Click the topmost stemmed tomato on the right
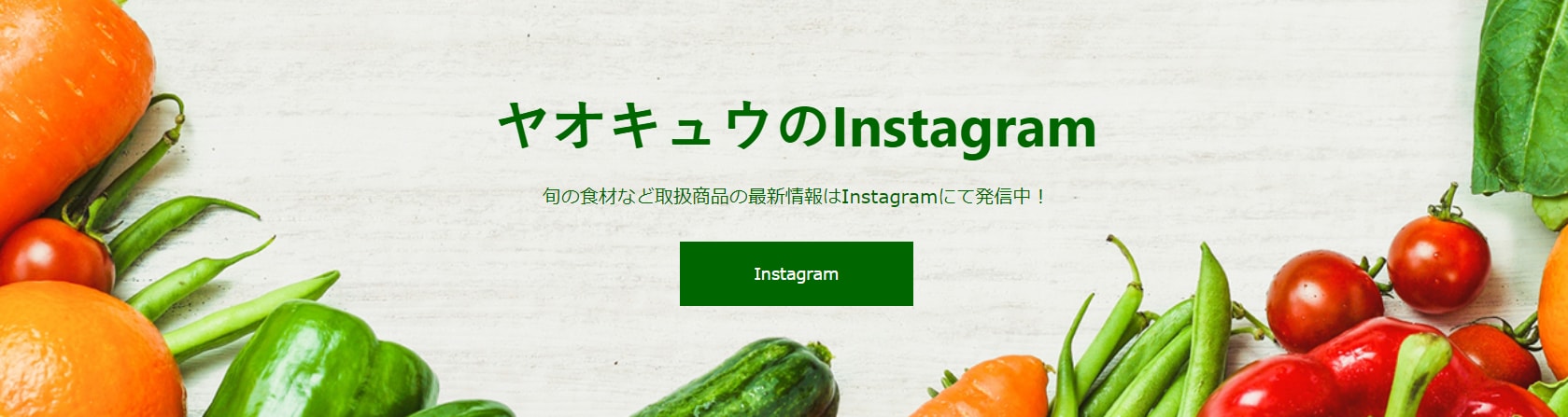 (x=1438, y=261)
